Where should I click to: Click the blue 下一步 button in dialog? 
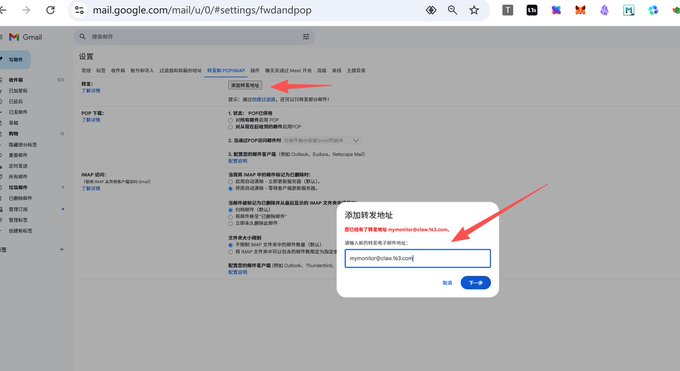coord(475,283)
